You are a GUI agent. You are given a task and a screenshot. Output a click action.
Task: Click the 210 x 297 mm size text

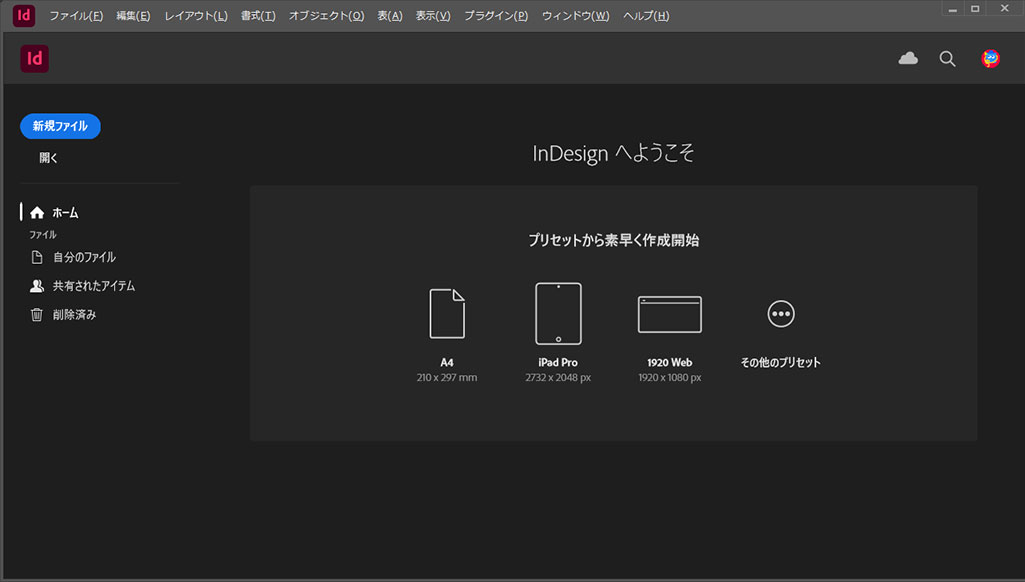(447, 378)
